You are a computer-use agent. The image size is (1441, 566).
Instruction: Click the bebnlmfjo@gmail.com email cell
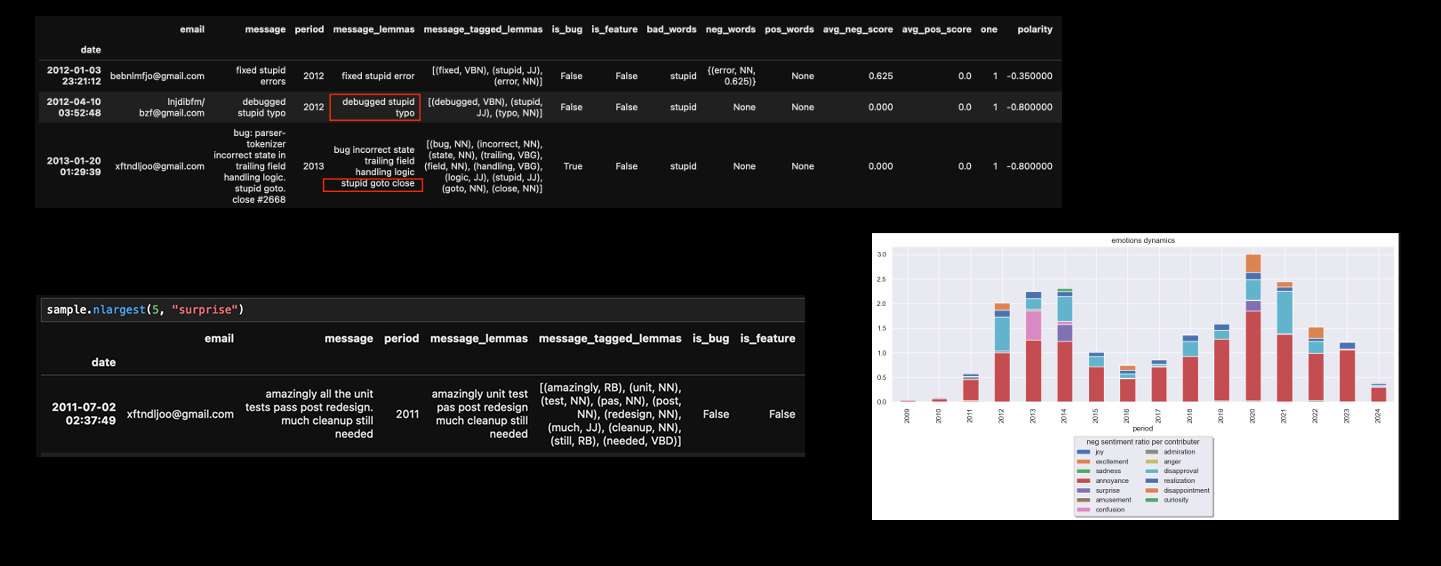(157, 76)
